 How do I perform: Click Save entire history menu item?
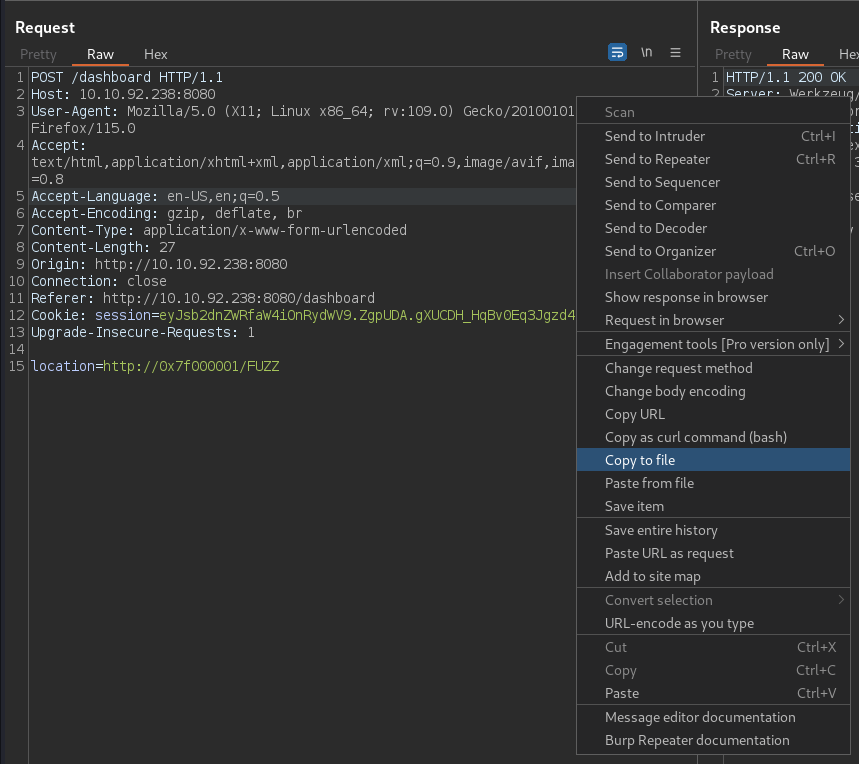tap(661, 530)
